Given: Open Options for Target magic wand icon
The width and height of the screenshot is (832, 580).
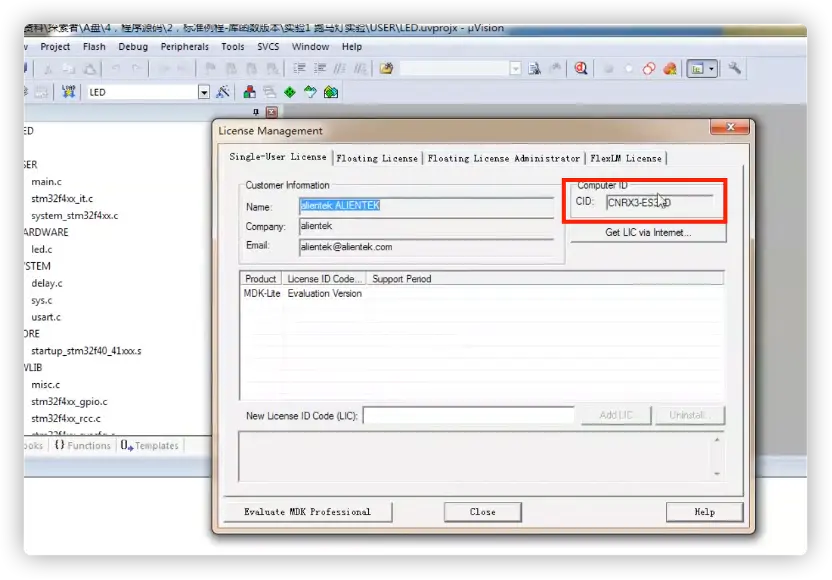Looking at the screenshot, I should (x=223, y=92).
